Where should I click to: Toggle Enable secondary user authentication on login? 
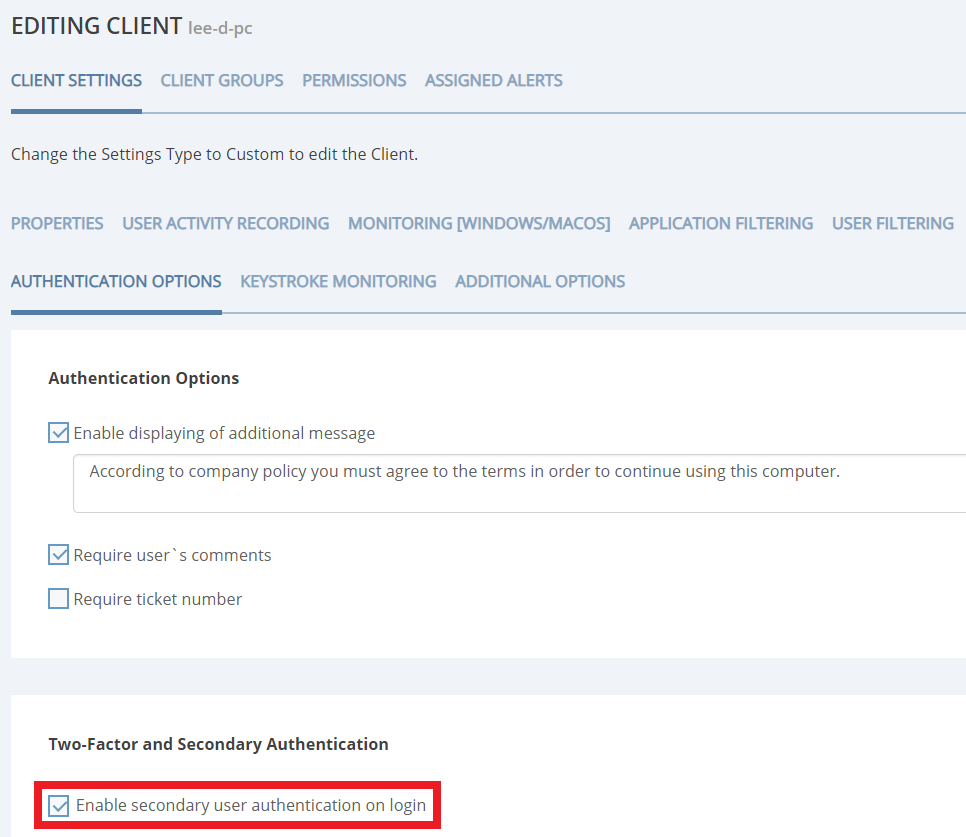click(x=60, y=806)
